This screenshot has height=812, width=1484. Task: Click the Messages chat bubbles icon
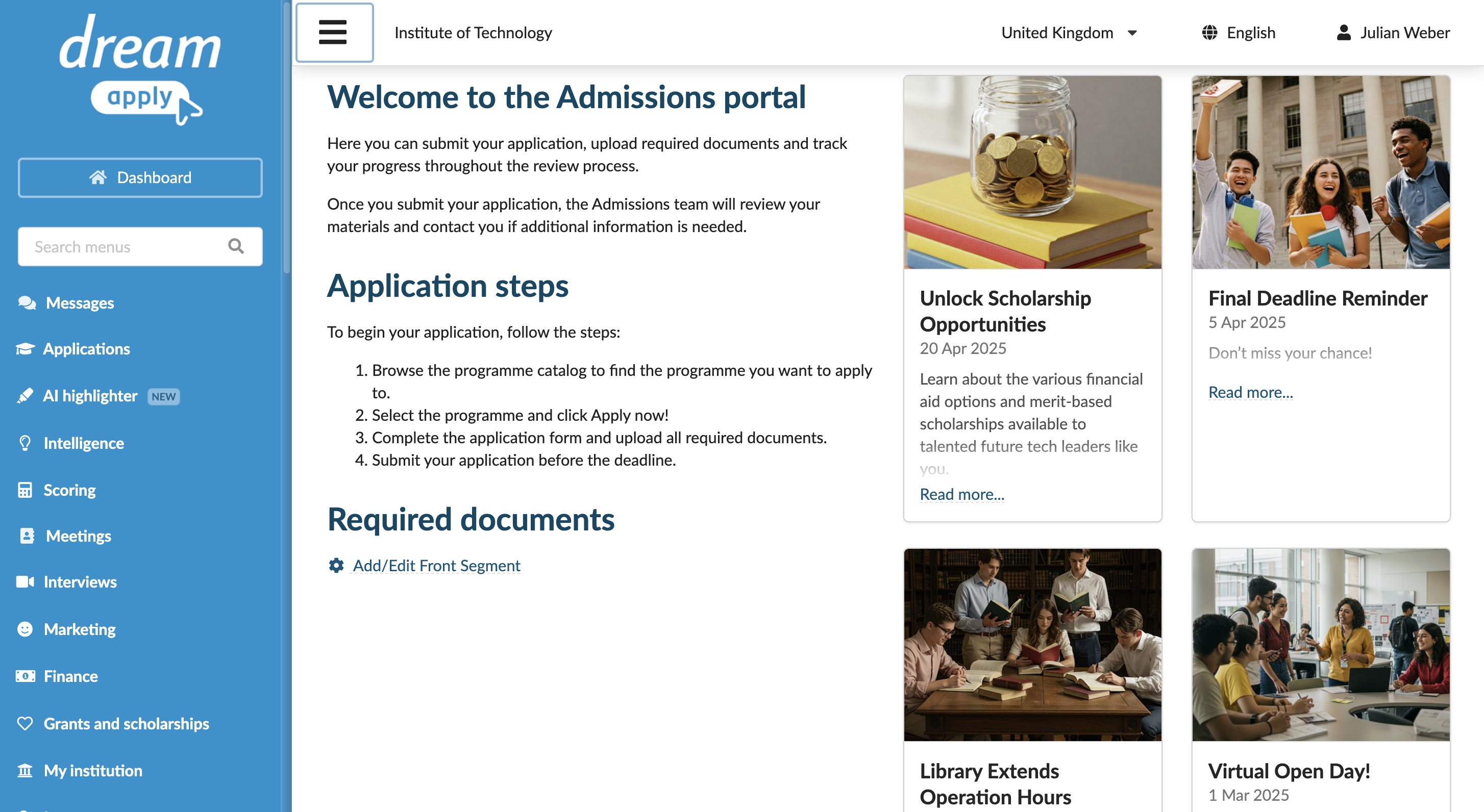point(27,303)
